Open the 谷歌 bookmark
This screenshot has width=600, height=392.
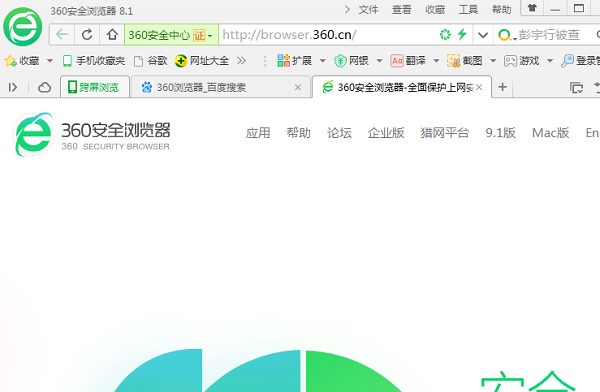click(x=151, y=60)
